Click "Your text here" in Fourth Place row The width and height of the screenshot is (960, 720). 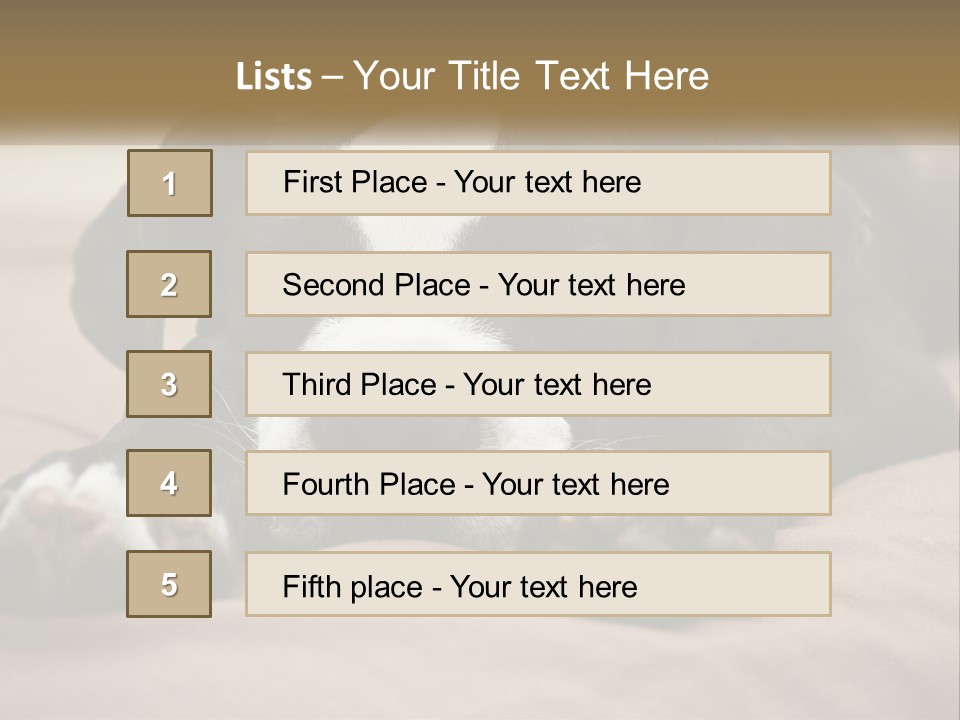575,485
